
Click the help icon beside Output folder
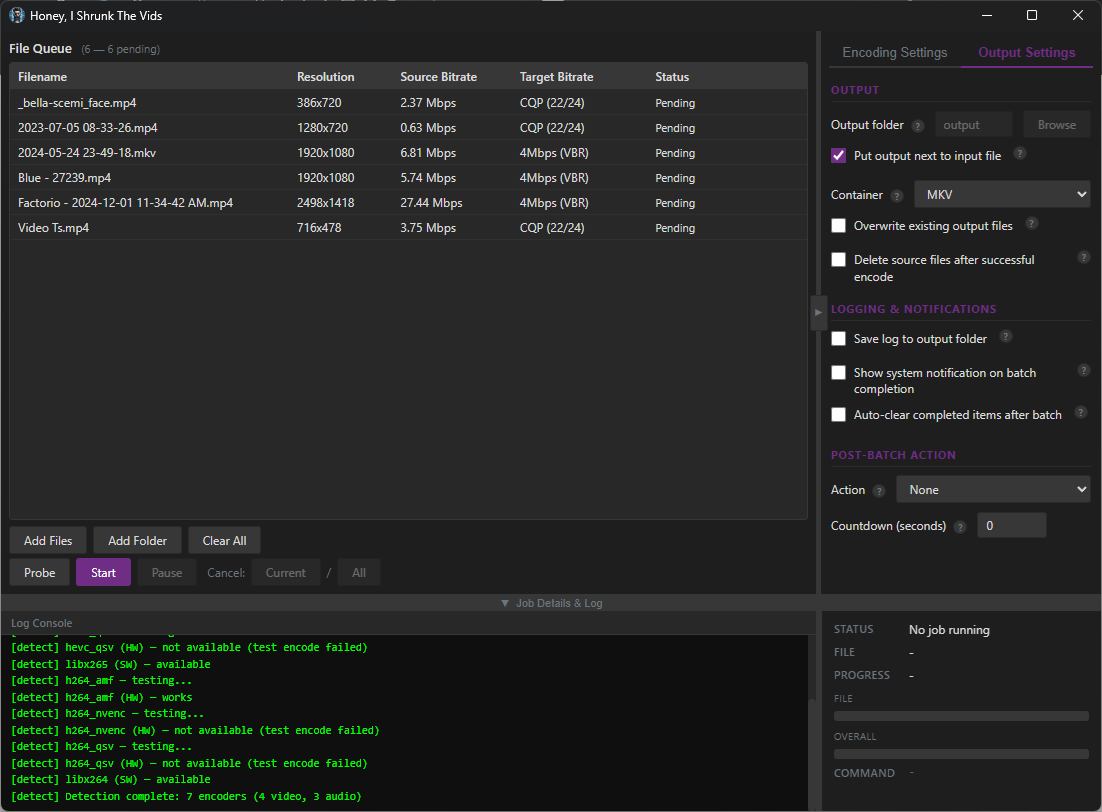tap(917, 126)
